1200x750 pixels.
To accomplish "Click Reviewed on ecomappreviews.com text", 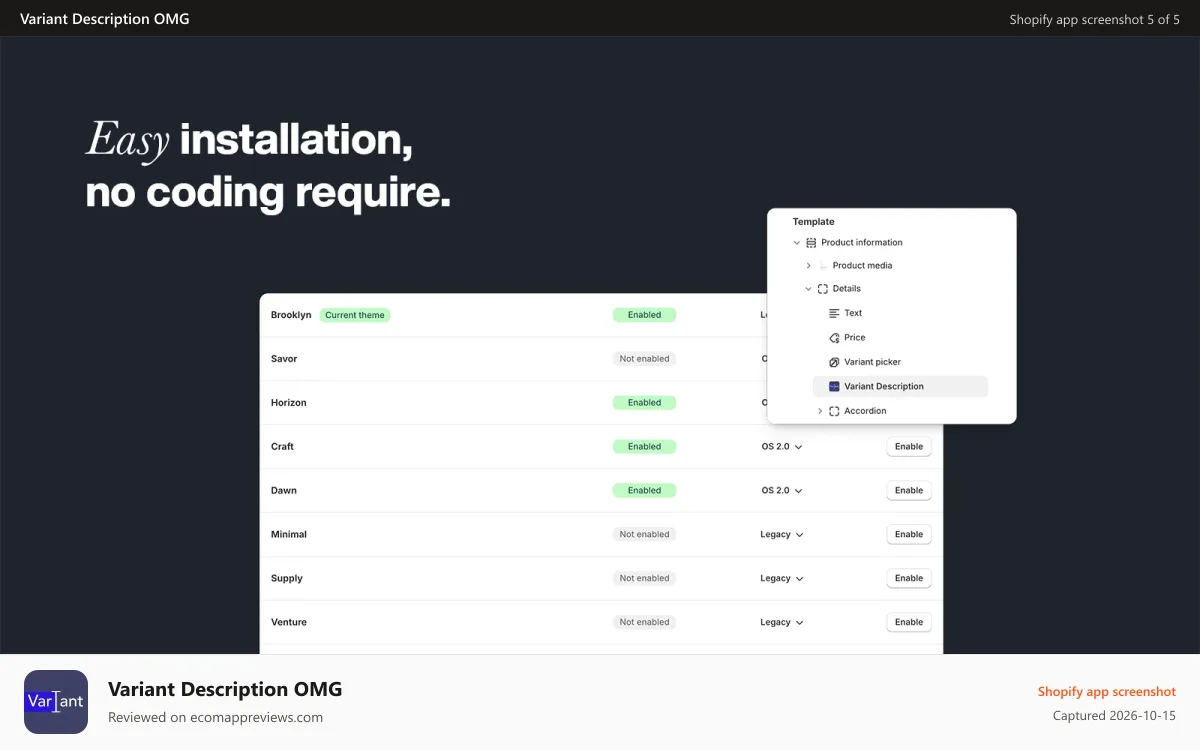I will coord(215,717).
